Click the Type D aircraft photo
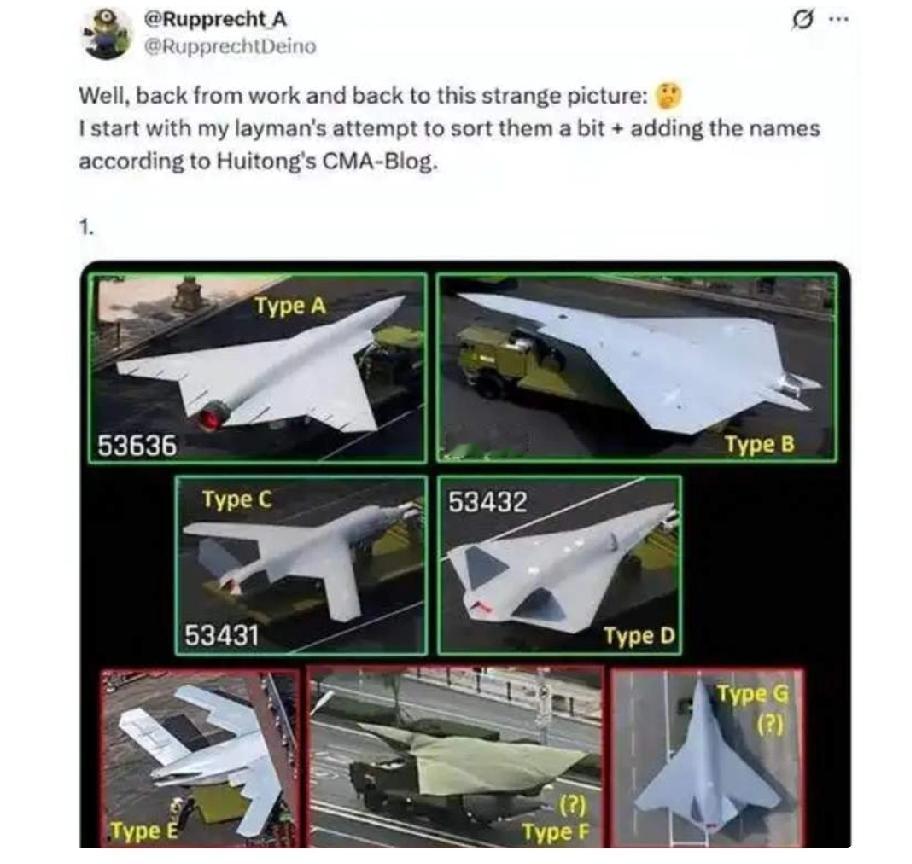 [559, 566]
